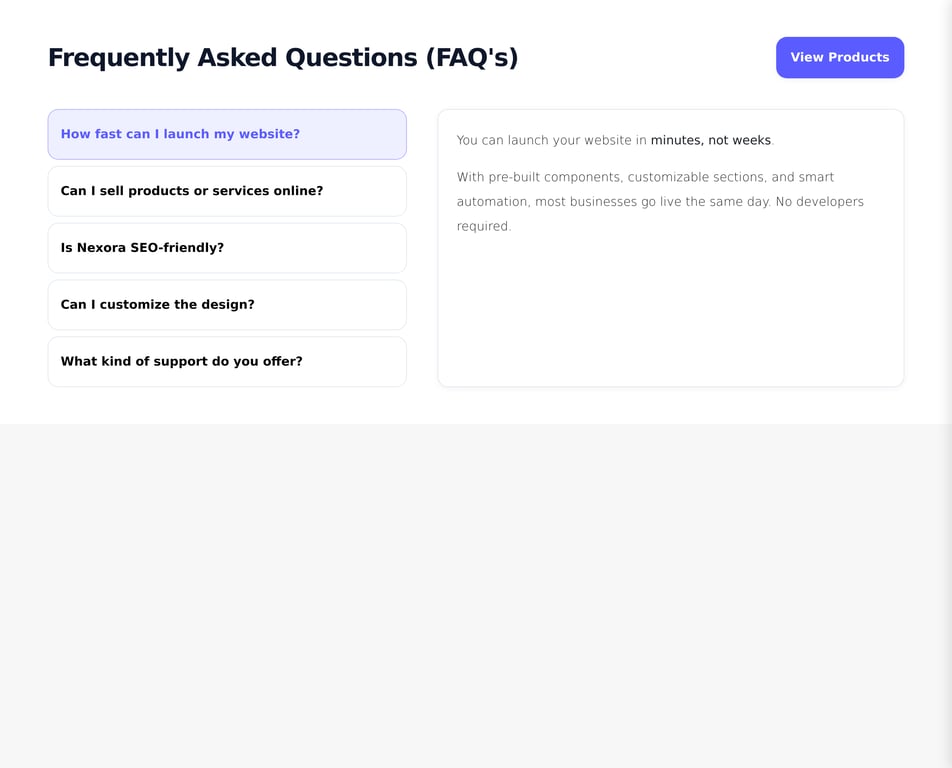Expand the "Can I customize the design?" question
The width and height of the screenshot is (952, 768).
[227, 304]
